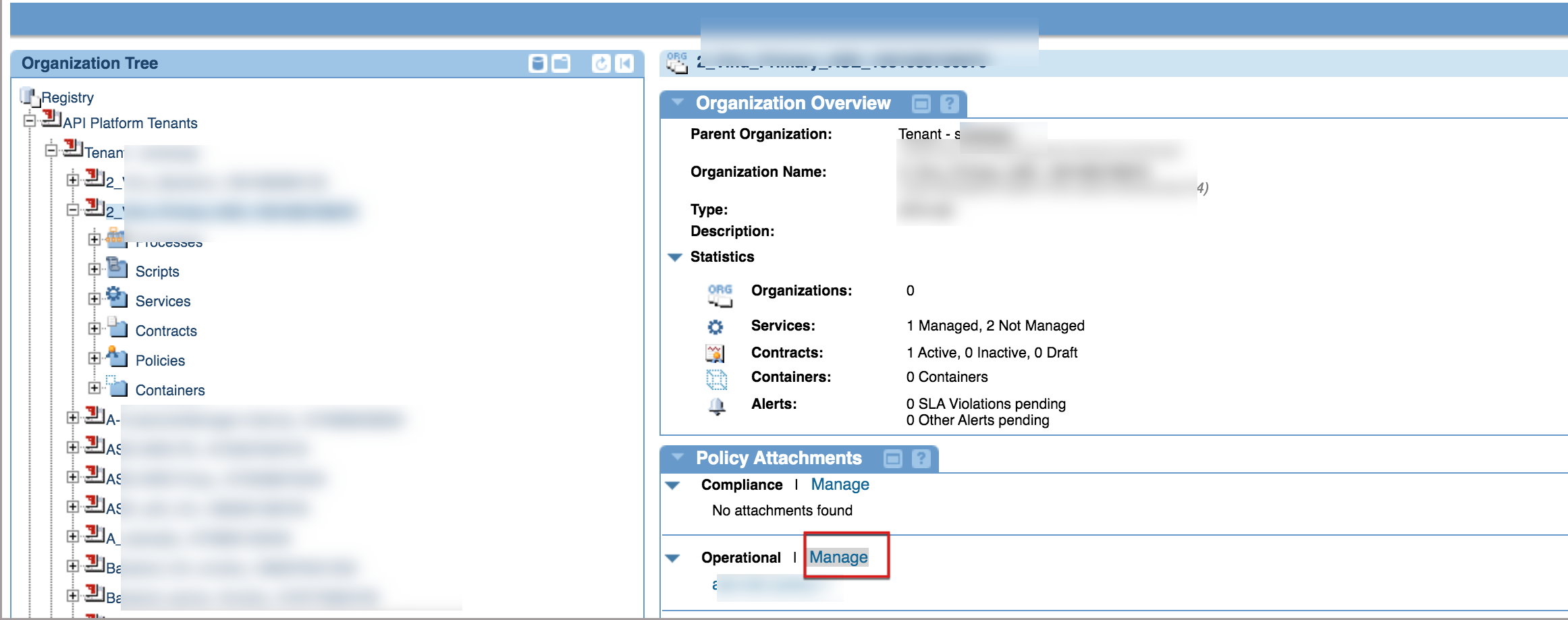Screen dimensions: 1568x620
Task: Collapse the API Platform Tenants node
Action: pyautogui.click(x=30, y=121)
